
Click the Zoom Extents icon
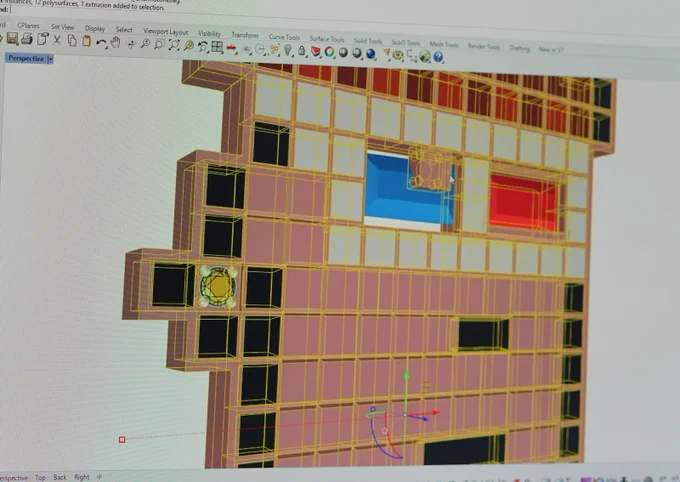pyautogui.click(x=174, y=45)
